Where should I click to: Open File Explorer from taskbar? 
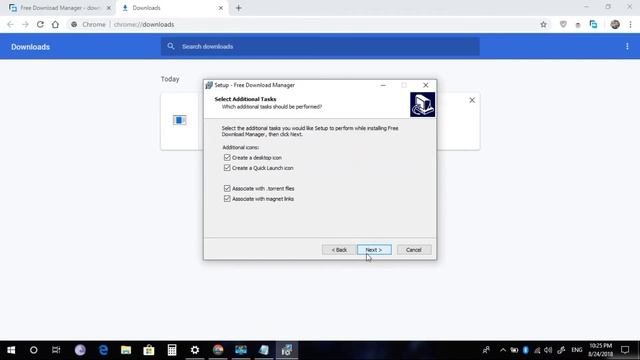126,350
